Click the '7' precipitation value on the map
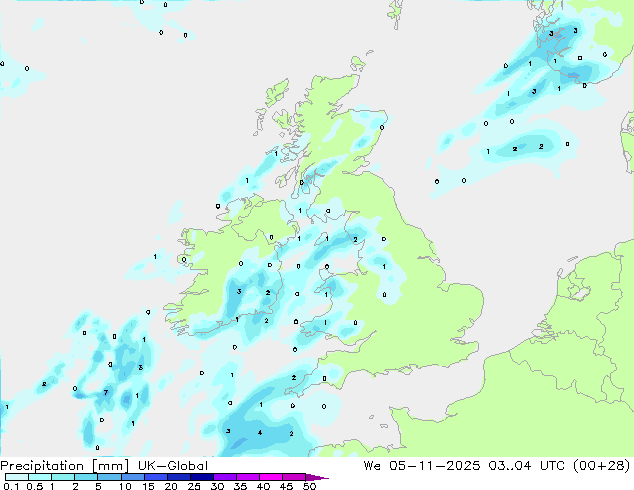This screenshot has height=490, width=634. coord(106,393)
